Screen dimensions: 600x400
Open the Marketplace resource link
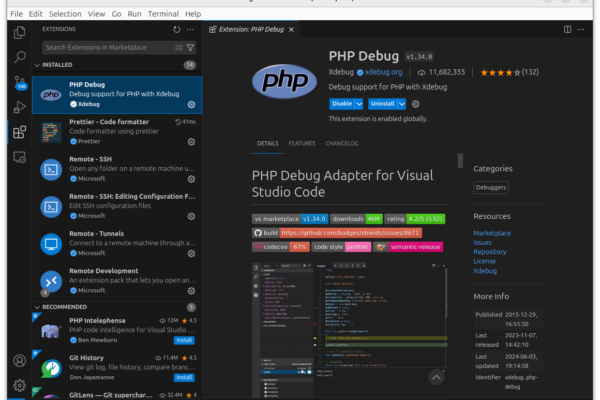(492, 233)
